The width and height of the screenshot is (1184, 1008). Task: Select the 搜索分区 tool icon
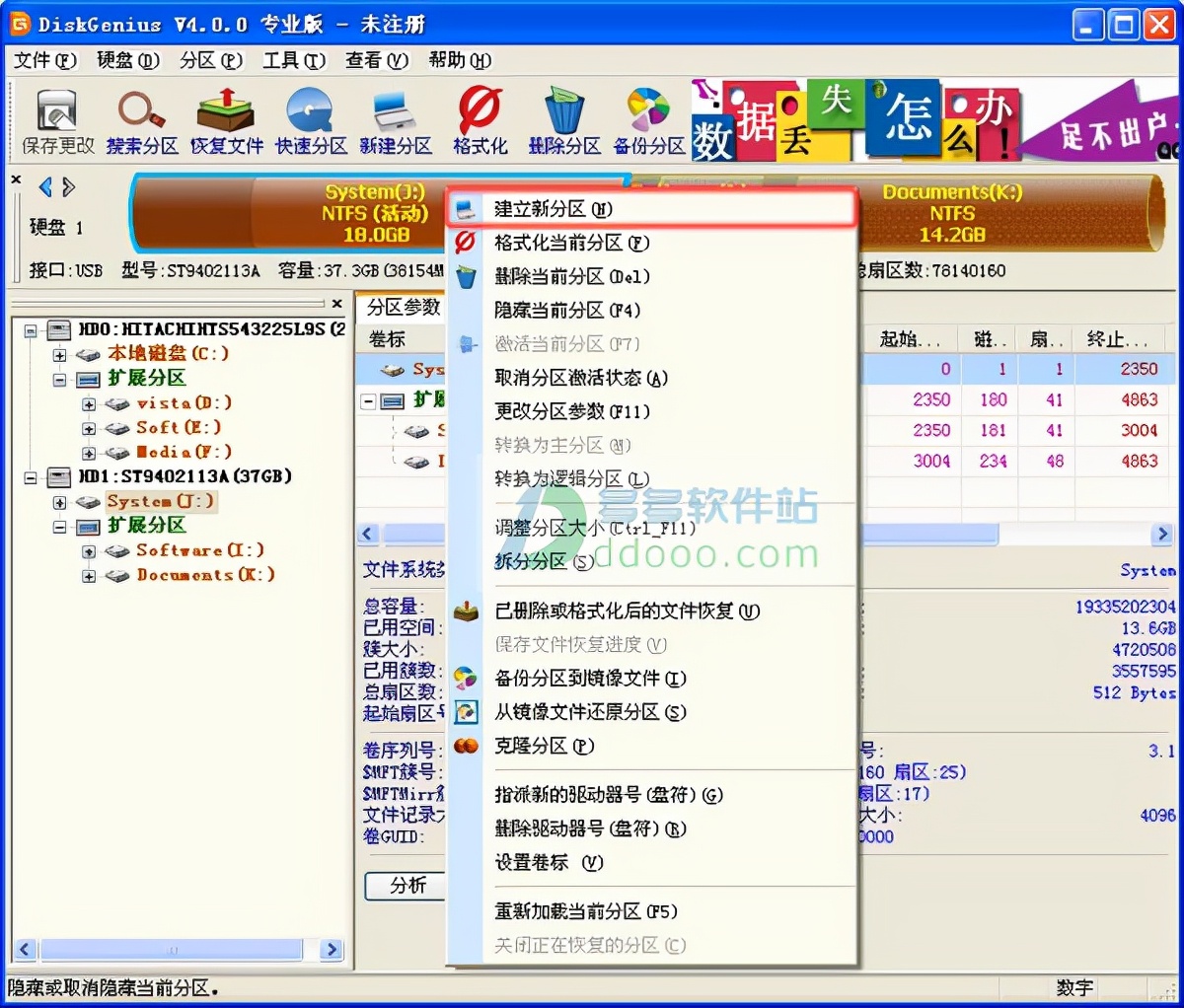pyautogui.click(x=139, y=118)
